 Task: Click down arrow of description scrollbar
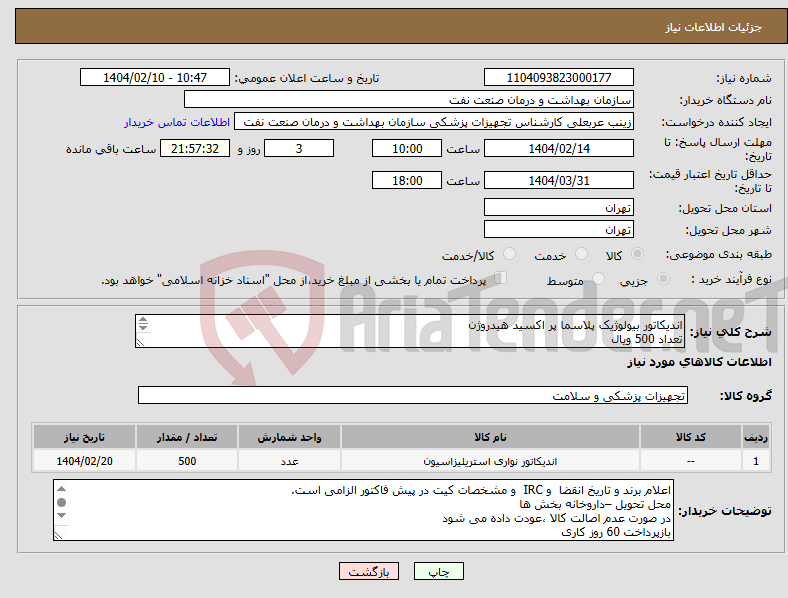click(x=143, y=328)
